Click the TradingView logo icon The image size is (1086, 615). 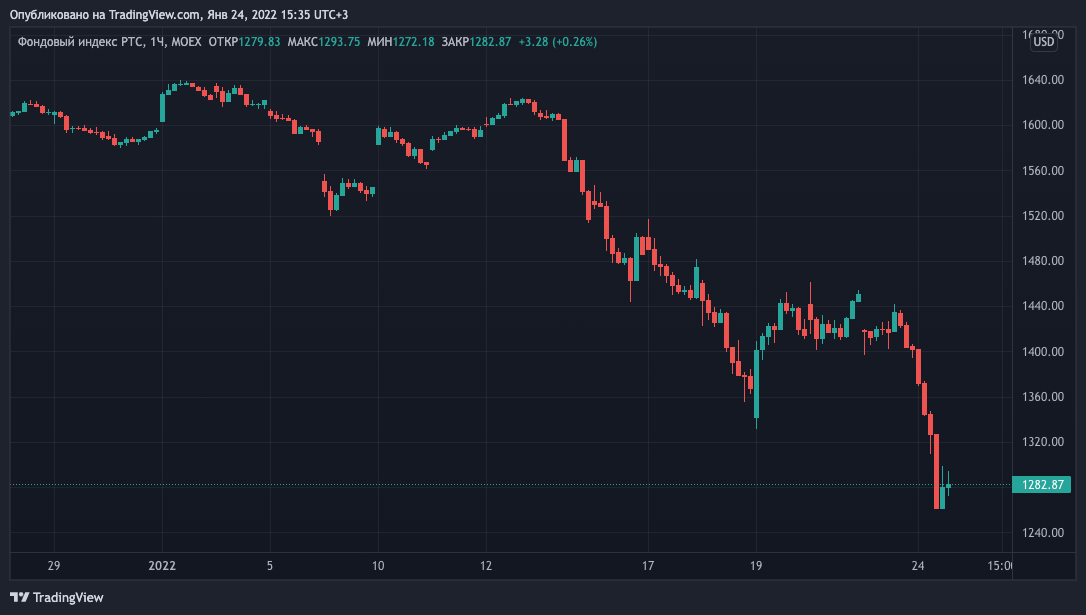click(21, 597)
